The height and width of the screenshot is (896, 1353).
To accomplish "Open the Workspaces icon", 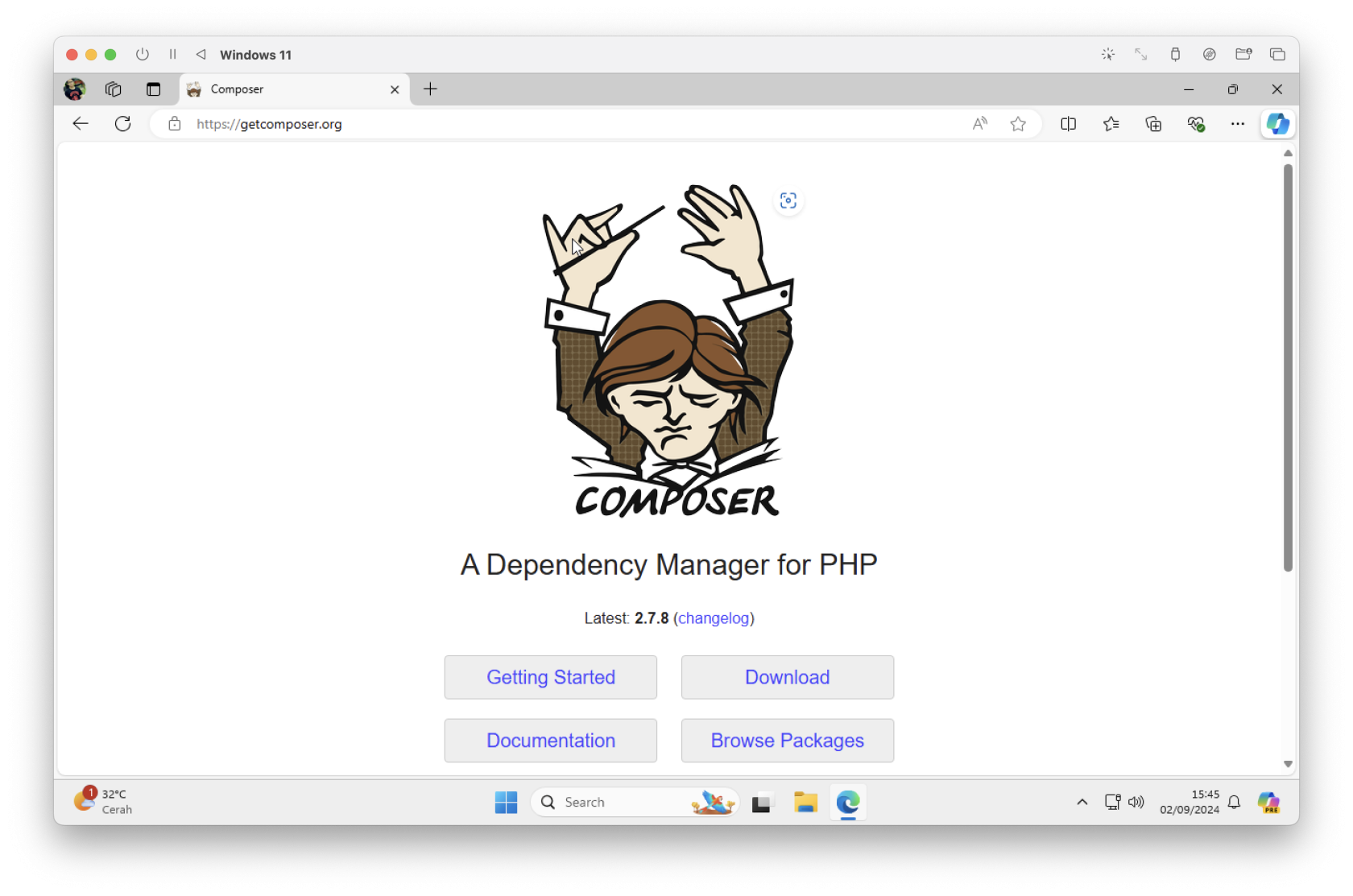I will pyautogui.click(x=114, y=89).
